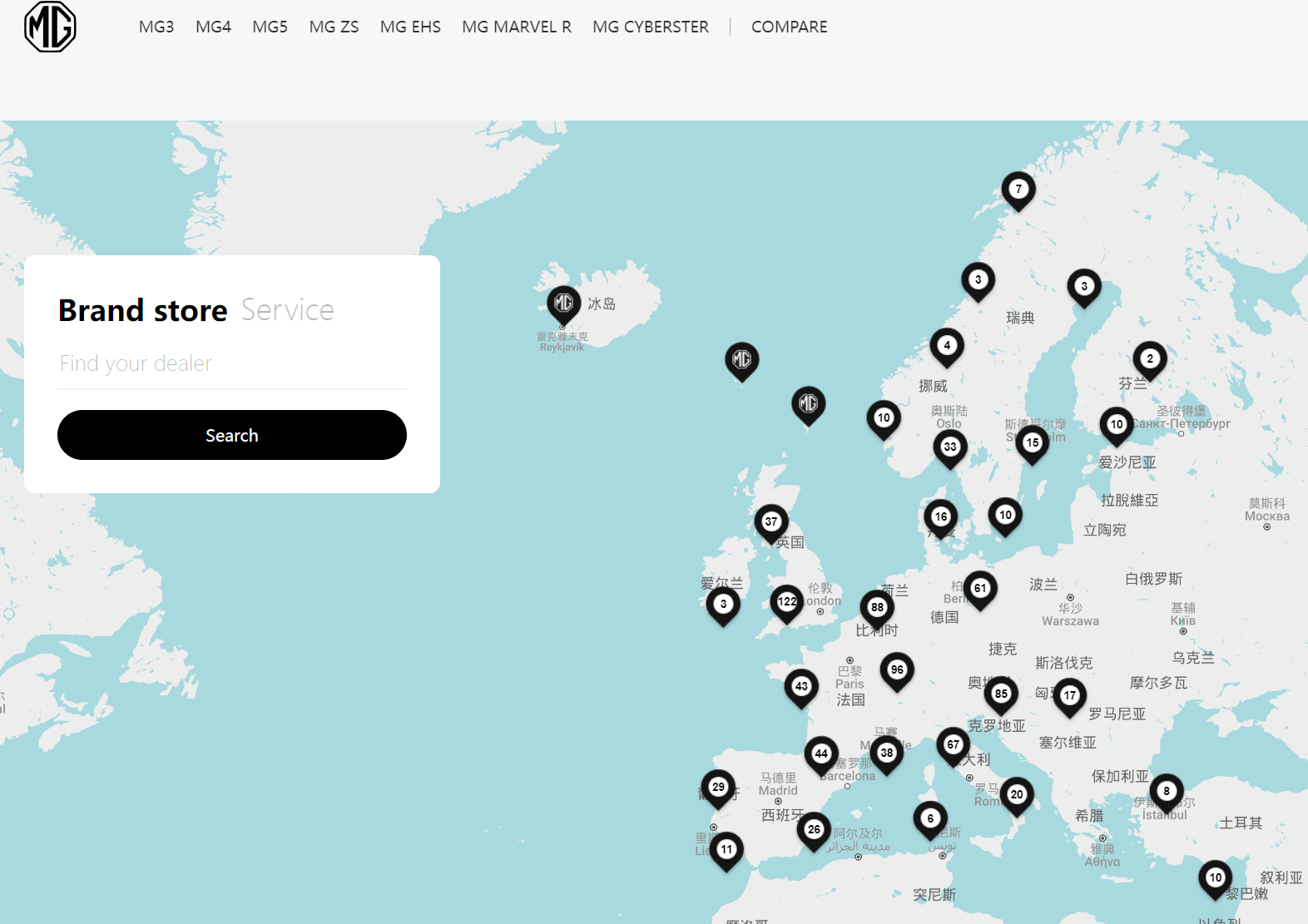
Task: Select the Brand store tab
Action: 143,310
